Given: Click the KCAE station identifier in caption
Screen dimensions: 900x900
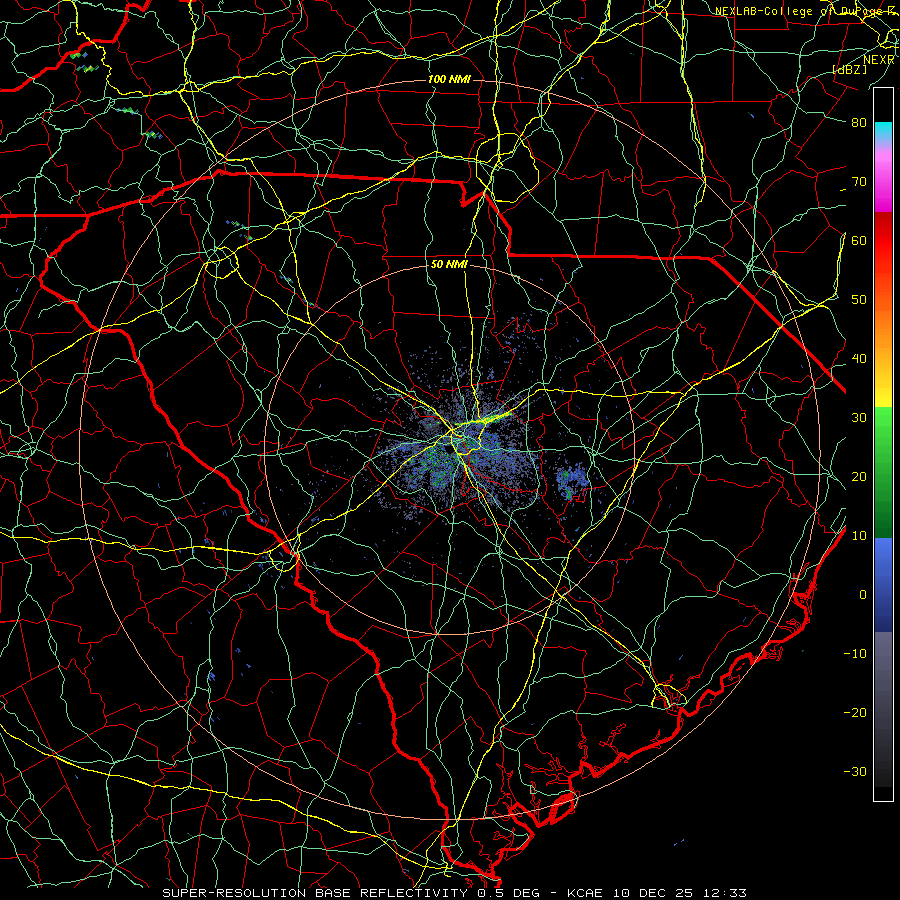Looking at the screenshot, I should (x=585, y=893).
